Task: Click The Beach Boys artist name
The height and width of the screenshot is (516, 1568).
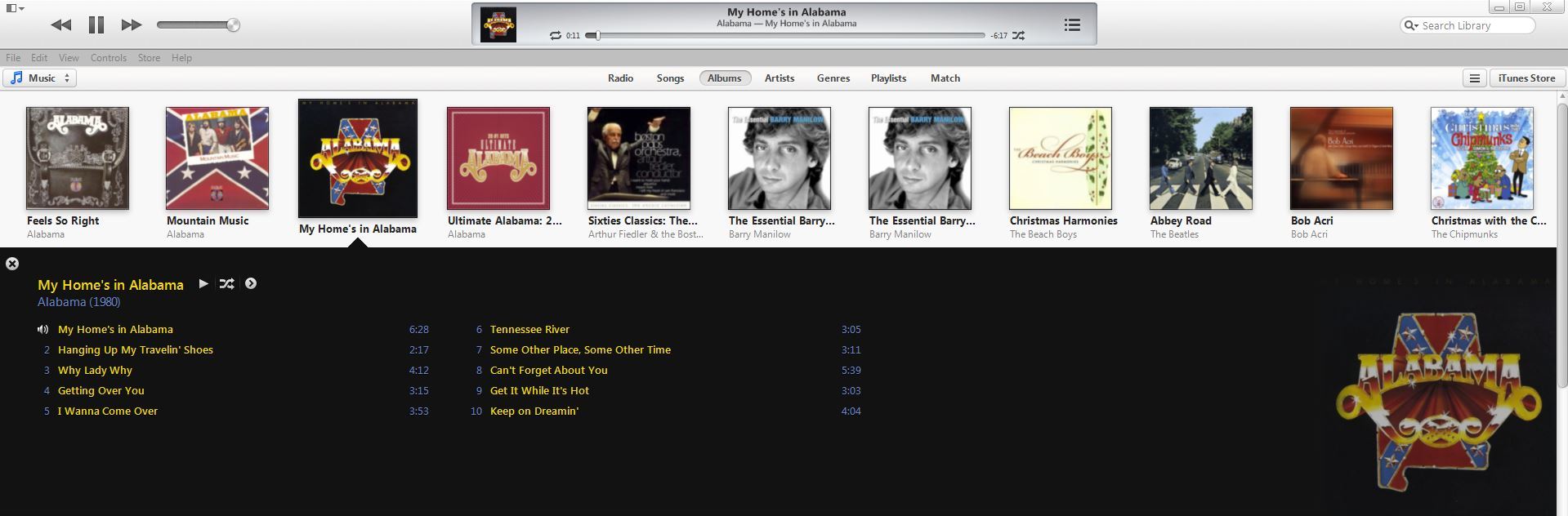Action: click(x=1043, y=234)
